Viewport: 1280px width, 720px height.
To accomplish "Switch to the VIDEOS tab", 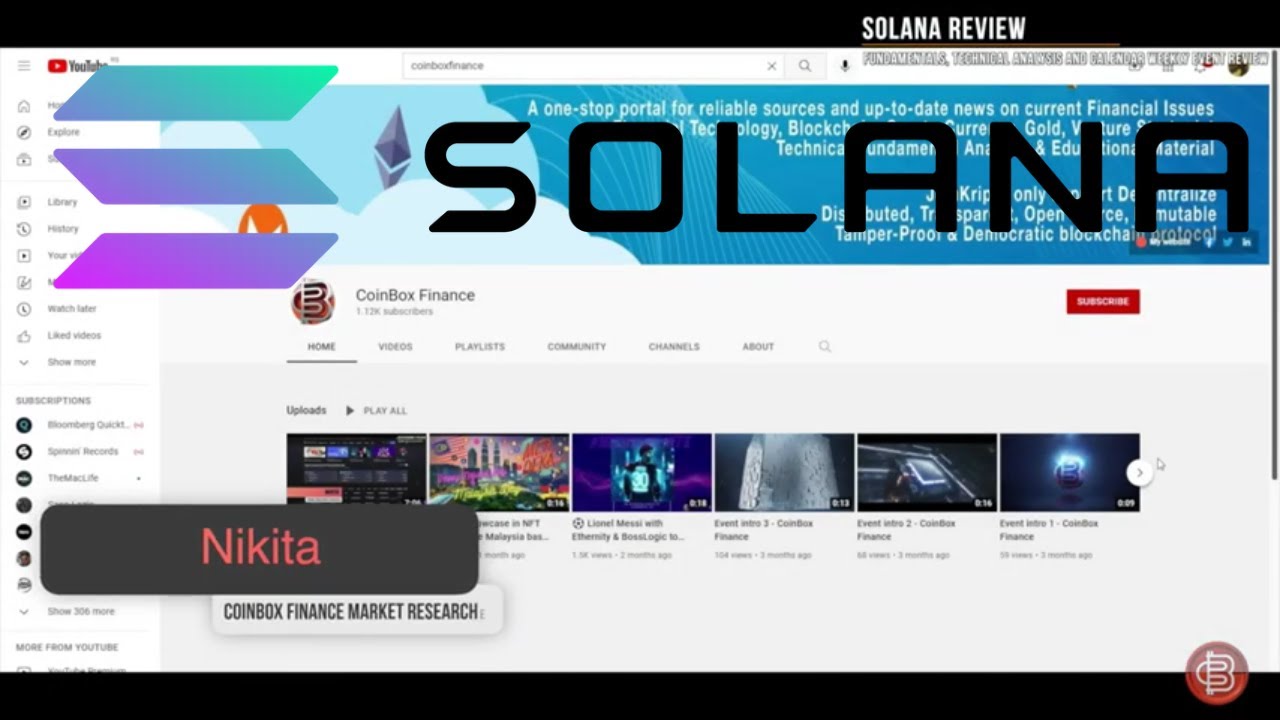I will pos(395,347).
